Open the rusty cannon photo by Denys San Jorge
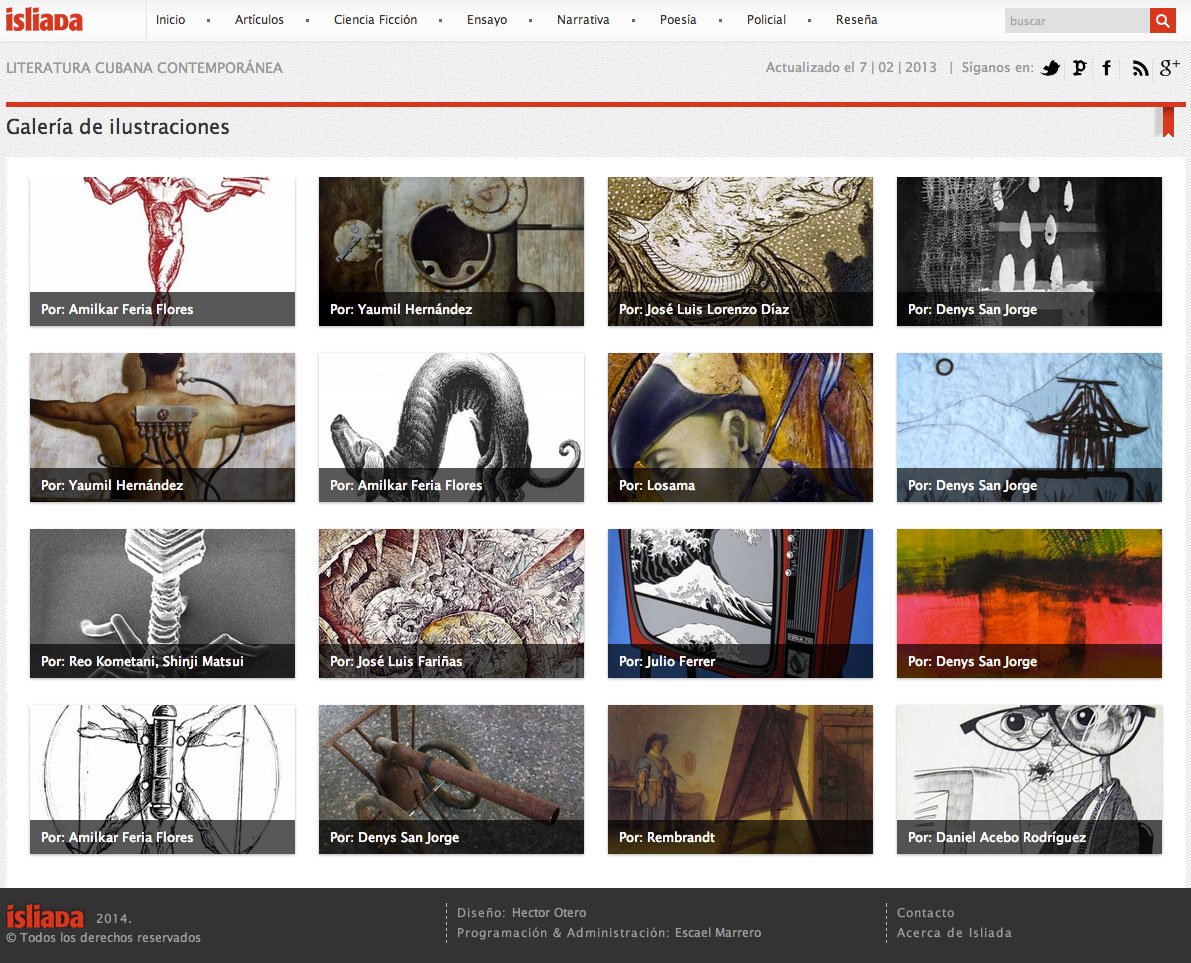 [451, 780]
